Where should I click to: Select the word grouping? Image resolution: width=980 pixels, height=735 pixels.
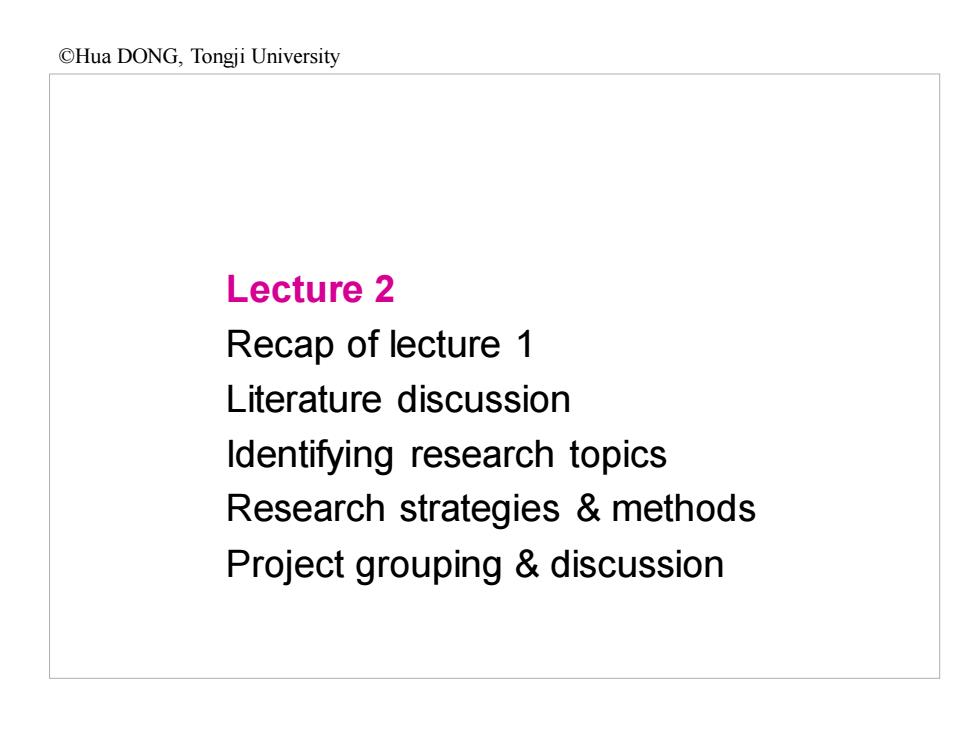pos(429,566)
